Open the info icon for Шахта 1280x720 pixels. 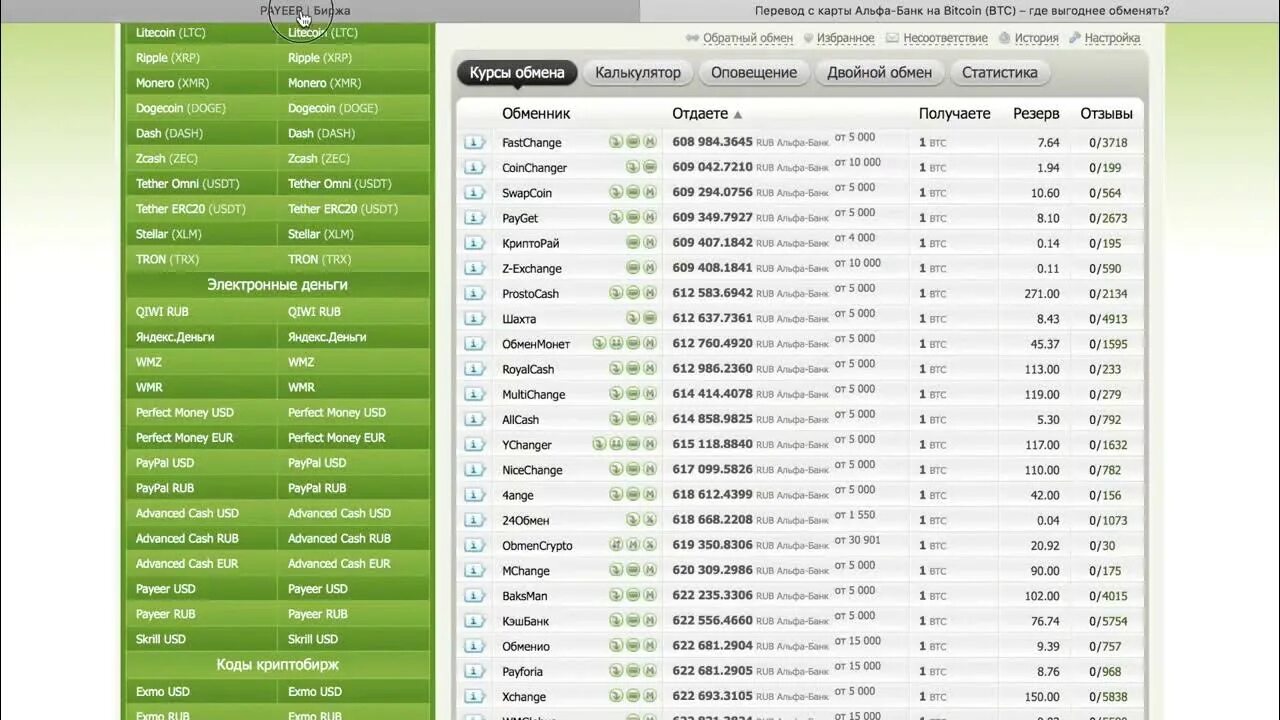click(x=474, y=319)
